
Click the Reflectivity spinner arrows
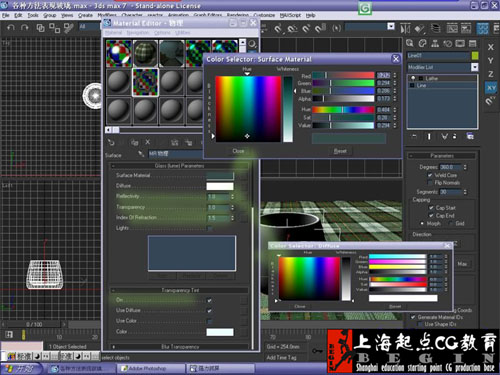pyautogui.click(x=232, y=197)
